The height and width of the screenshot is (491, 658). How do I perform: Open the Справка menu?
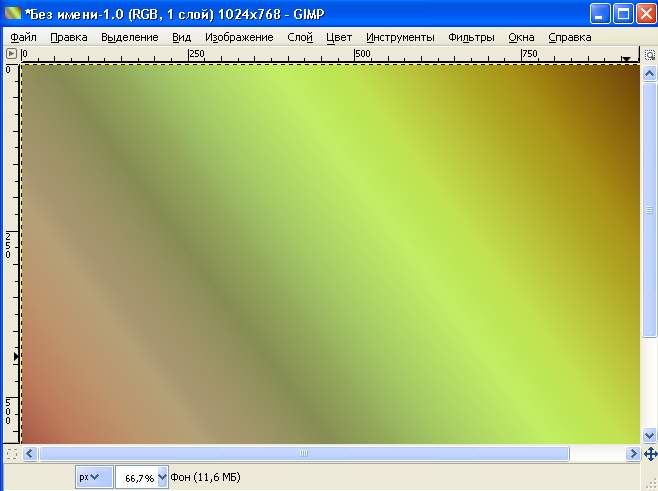click(x=569, y=37)
